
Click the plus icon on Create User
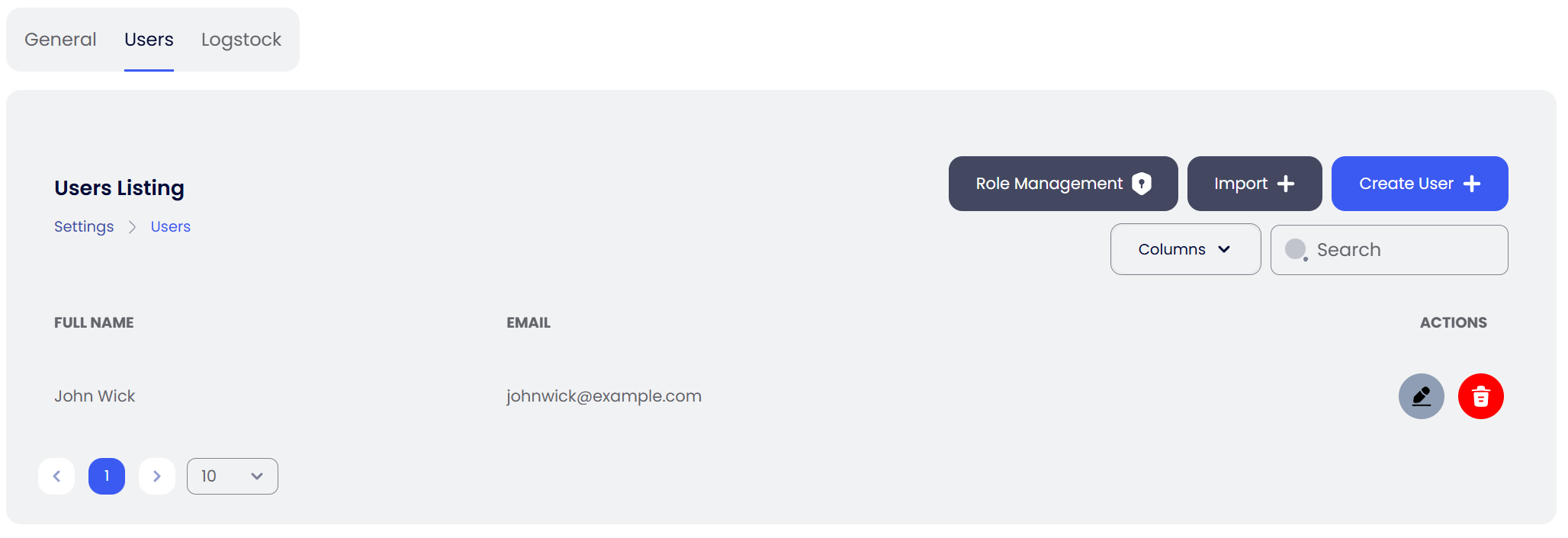pos(1472,184)
